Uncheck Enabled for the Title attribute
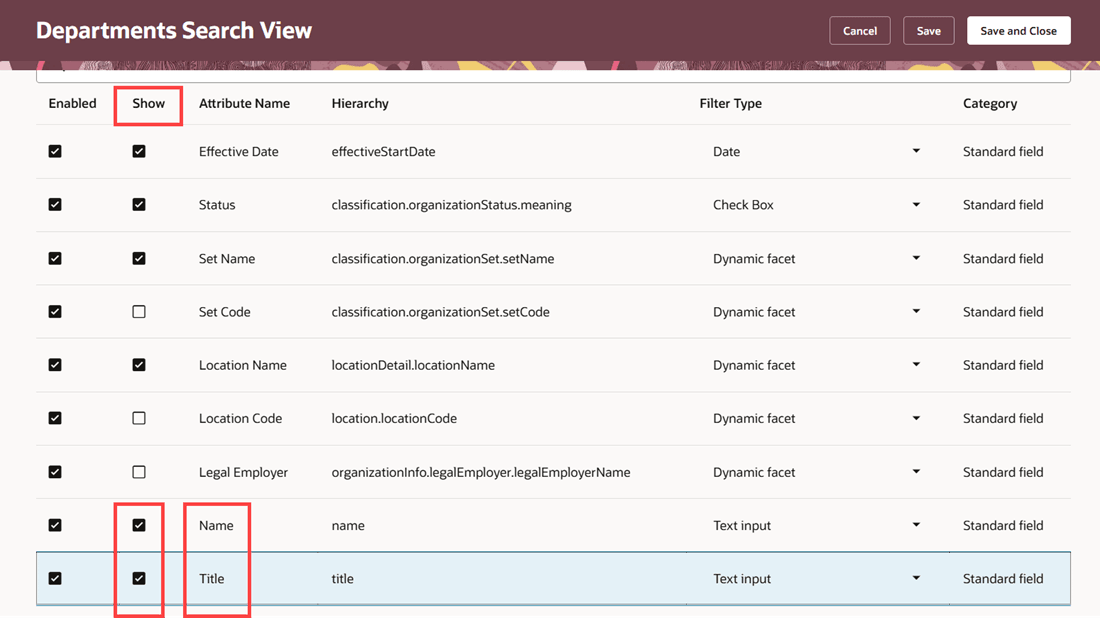This screenshot has width=1100, height=618. click(x=55, y=579)
